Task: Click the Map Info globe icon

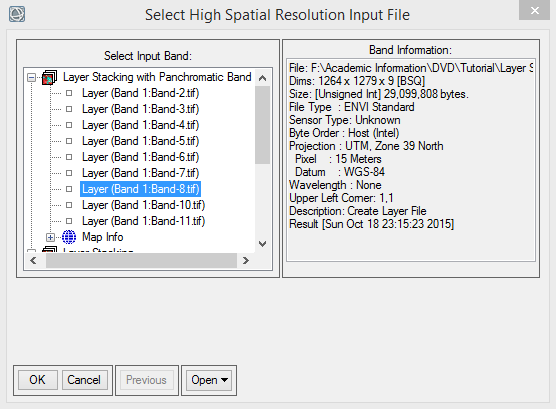Action: click(69, 237)
